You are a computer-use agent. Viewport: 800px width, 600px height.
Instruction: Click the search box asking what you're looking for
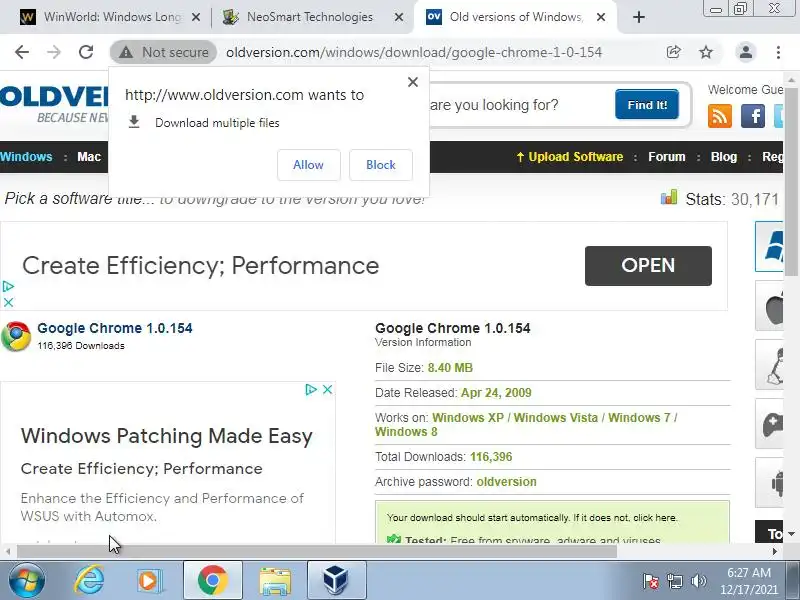coord(519,105)
